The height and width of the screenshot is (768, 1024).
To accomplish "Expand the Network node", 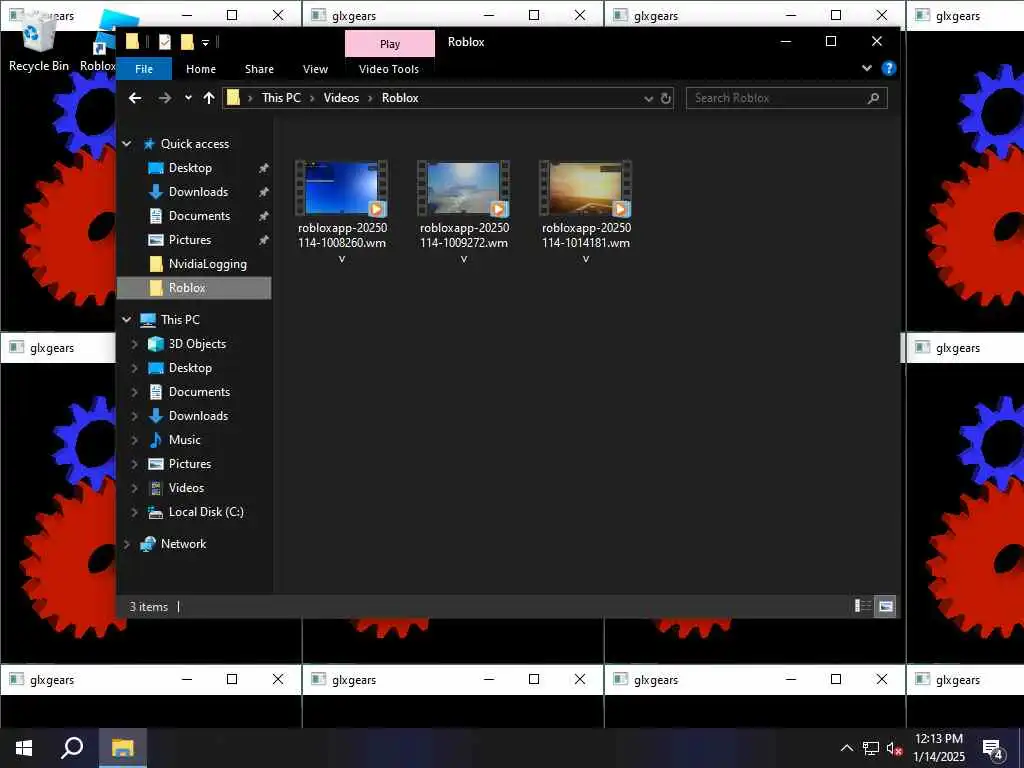I will [127, 544].
